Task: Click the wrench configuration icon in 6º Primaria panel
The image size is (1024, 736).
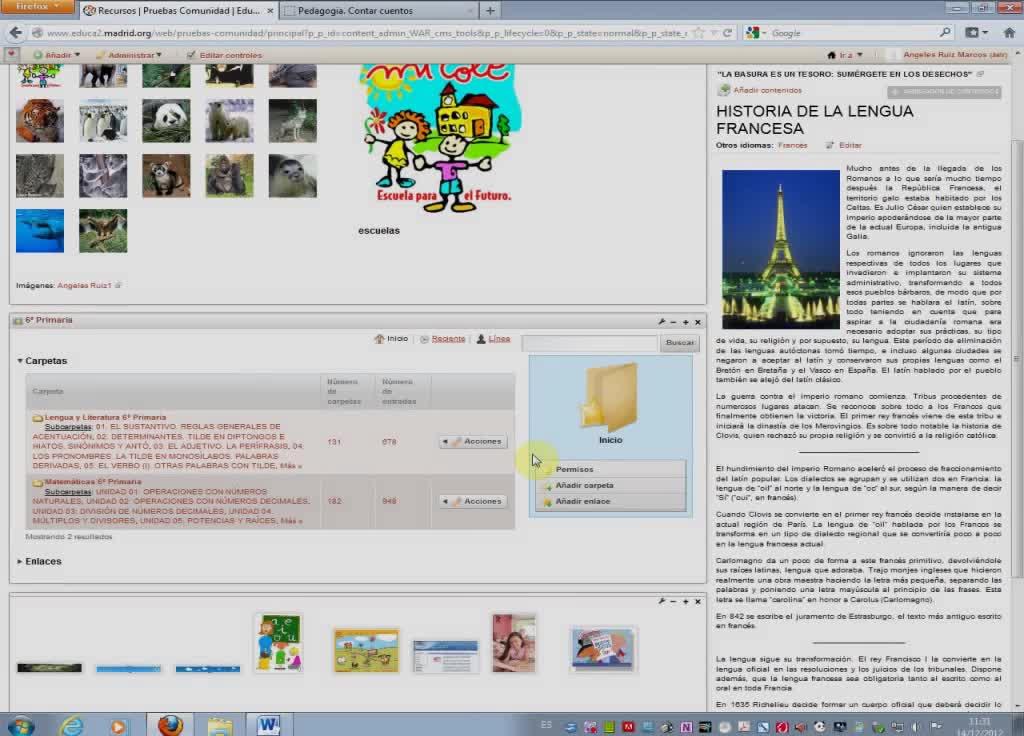Action: [662, 321]
